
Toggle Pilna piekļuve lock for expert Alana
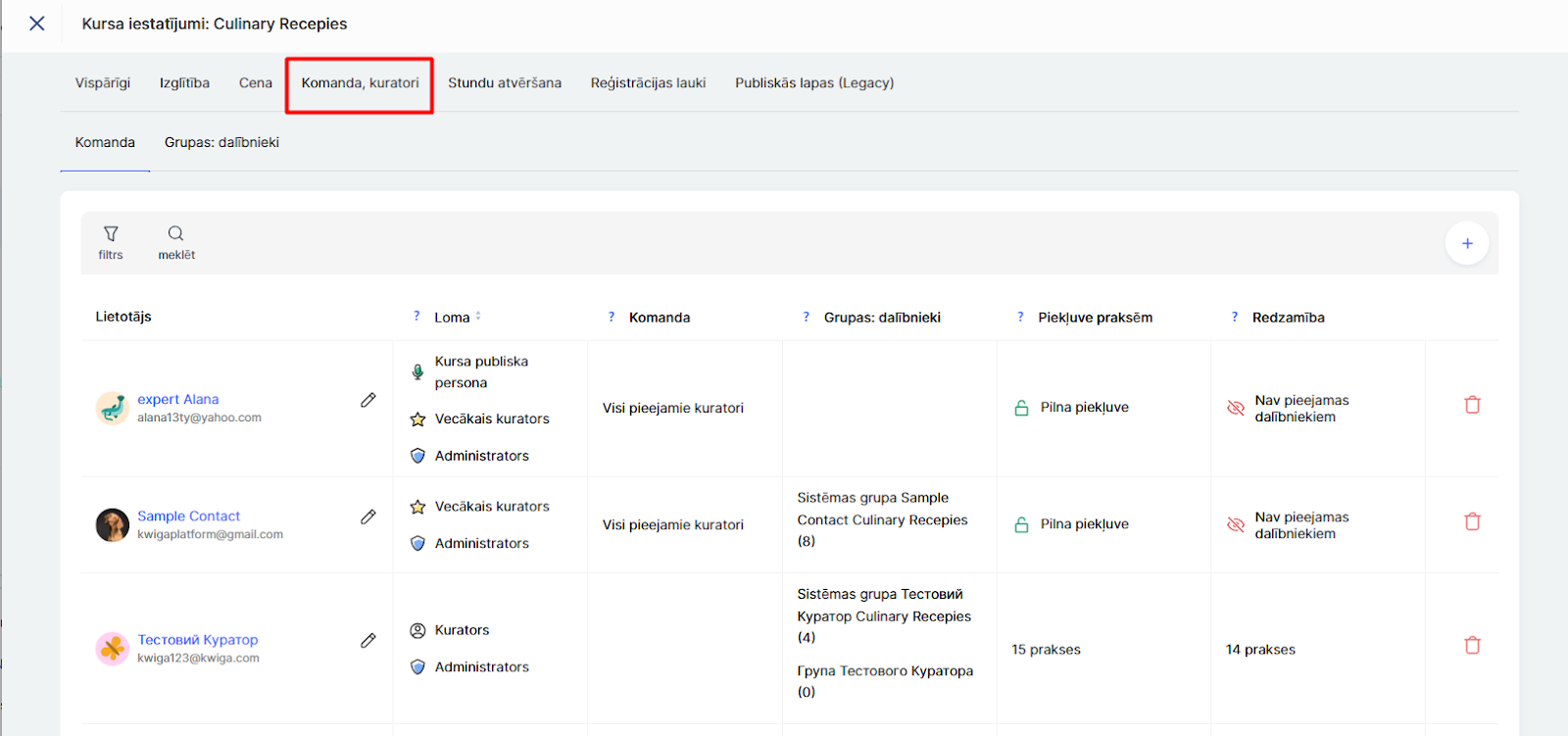click(1021, 408)
